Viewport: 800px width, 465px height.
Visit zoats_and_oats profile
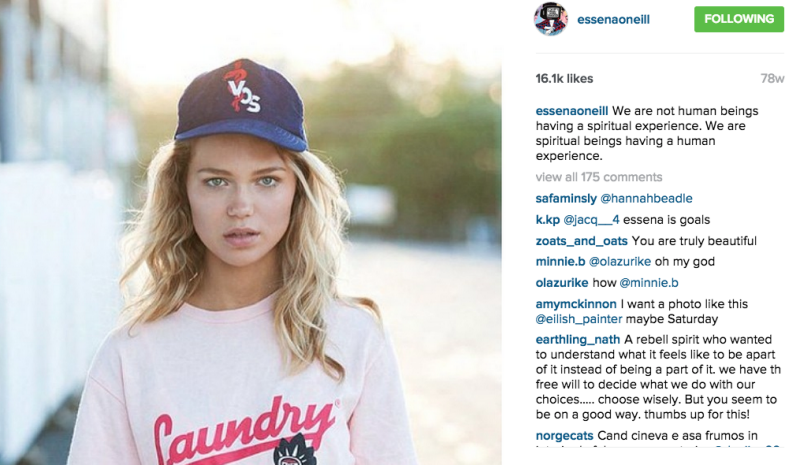pos(582,241)
